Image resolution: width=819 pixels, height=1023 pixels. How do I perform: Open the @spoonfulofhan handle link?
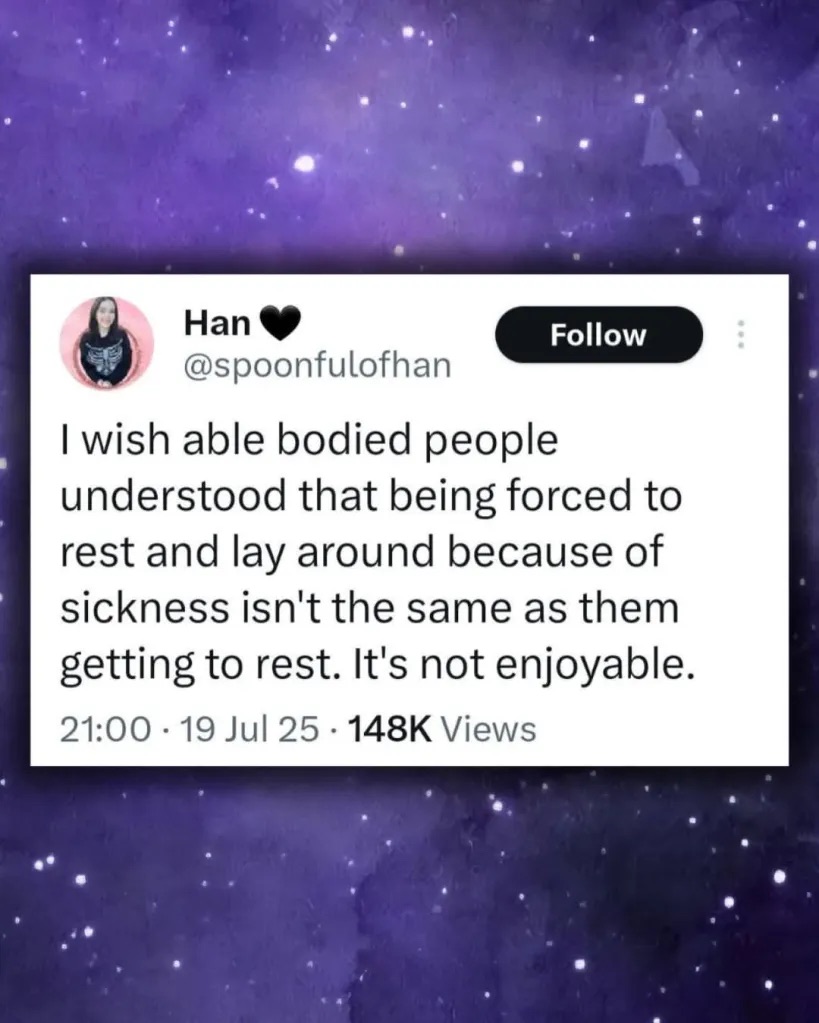317,365
